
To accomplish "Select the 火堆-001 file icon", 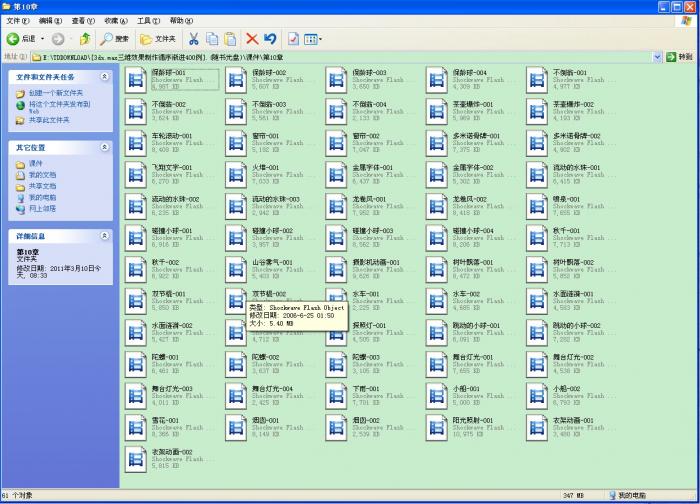I will point(236,175).
